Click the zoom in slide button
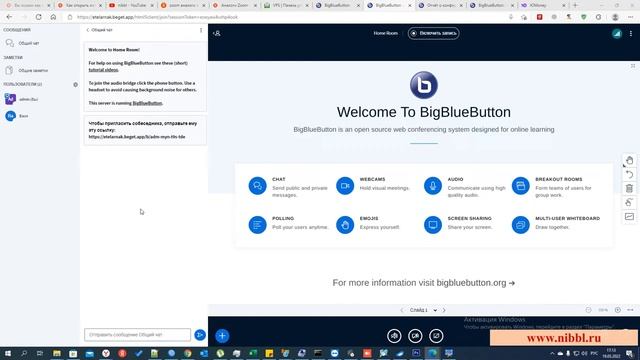 pyautogui.click(x=618, y=310)
